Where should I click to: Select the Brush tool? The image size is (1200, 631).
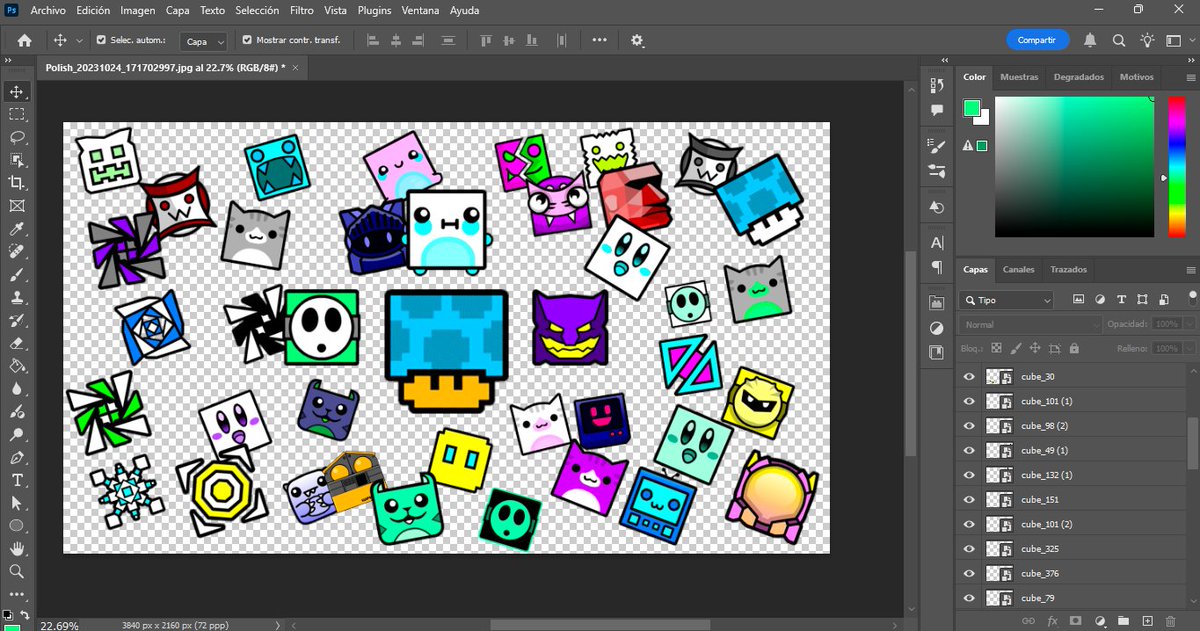pos(16,275)
